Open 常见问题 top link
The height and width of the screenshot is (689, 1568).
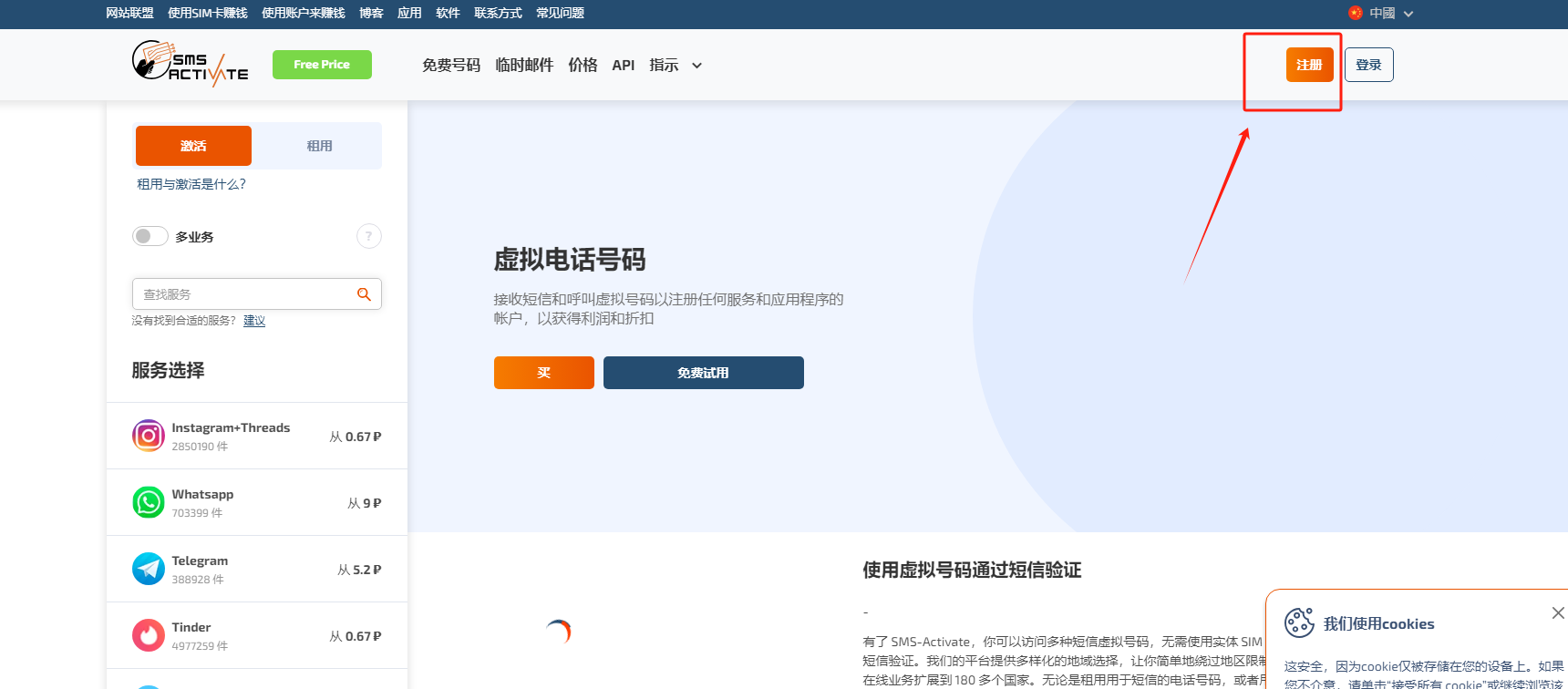pyautogui.click(x=560, y=13)
